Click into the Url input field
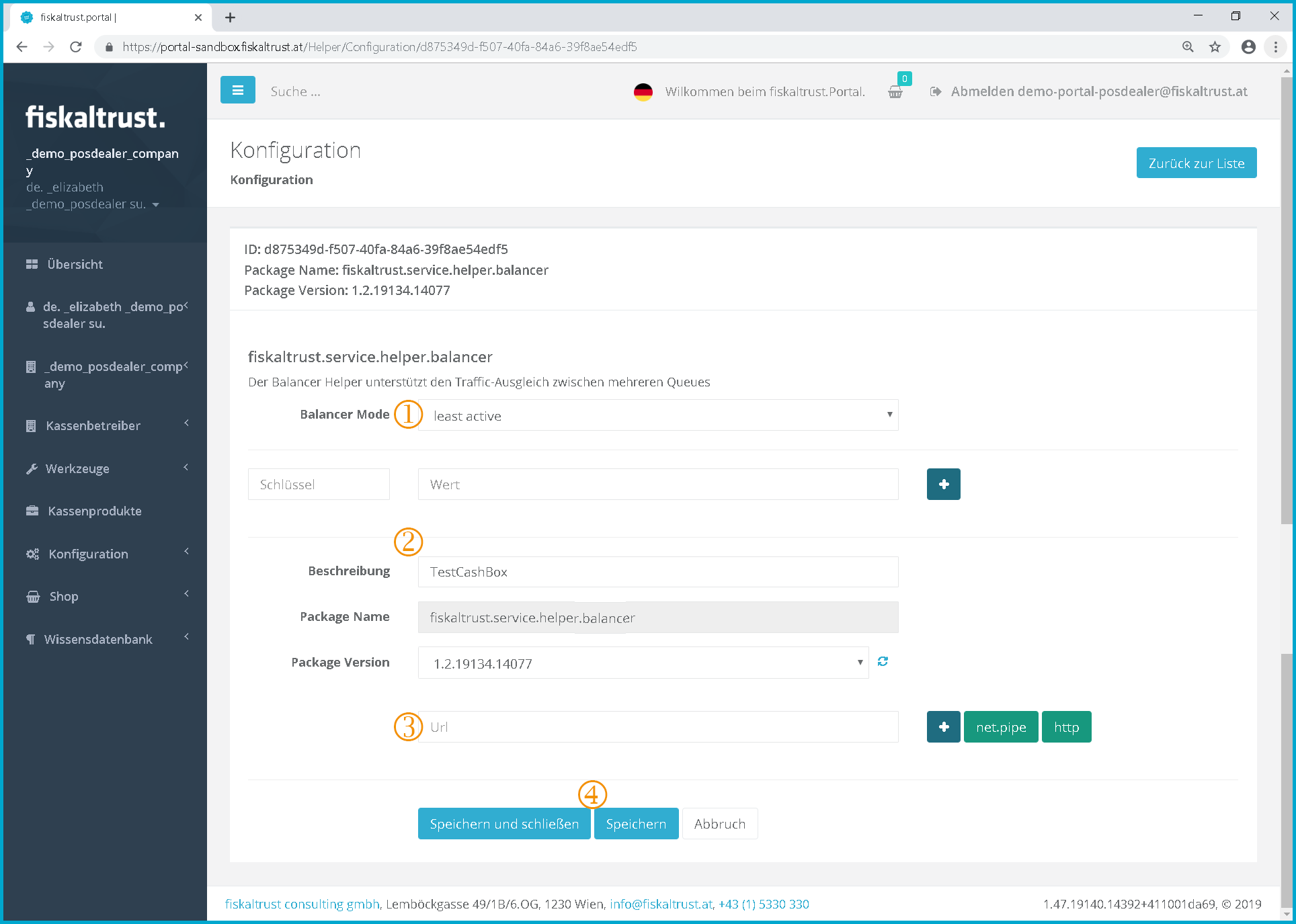This screenshot has height=924, width=1296. tap(658, 726)
